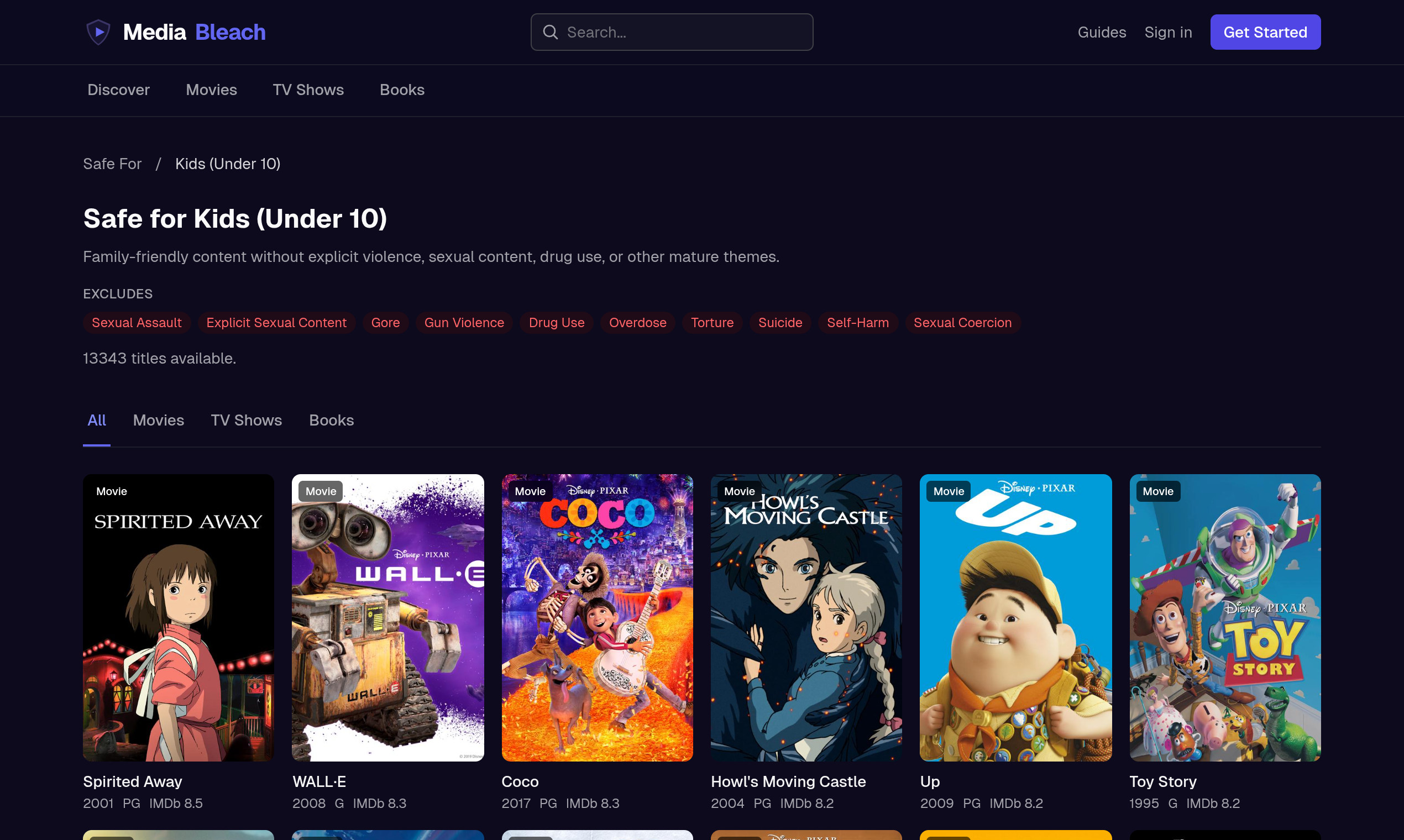
Task: Switch to the TV Shows filter tab
Action: pyautogui.click(x=247, y=420)
